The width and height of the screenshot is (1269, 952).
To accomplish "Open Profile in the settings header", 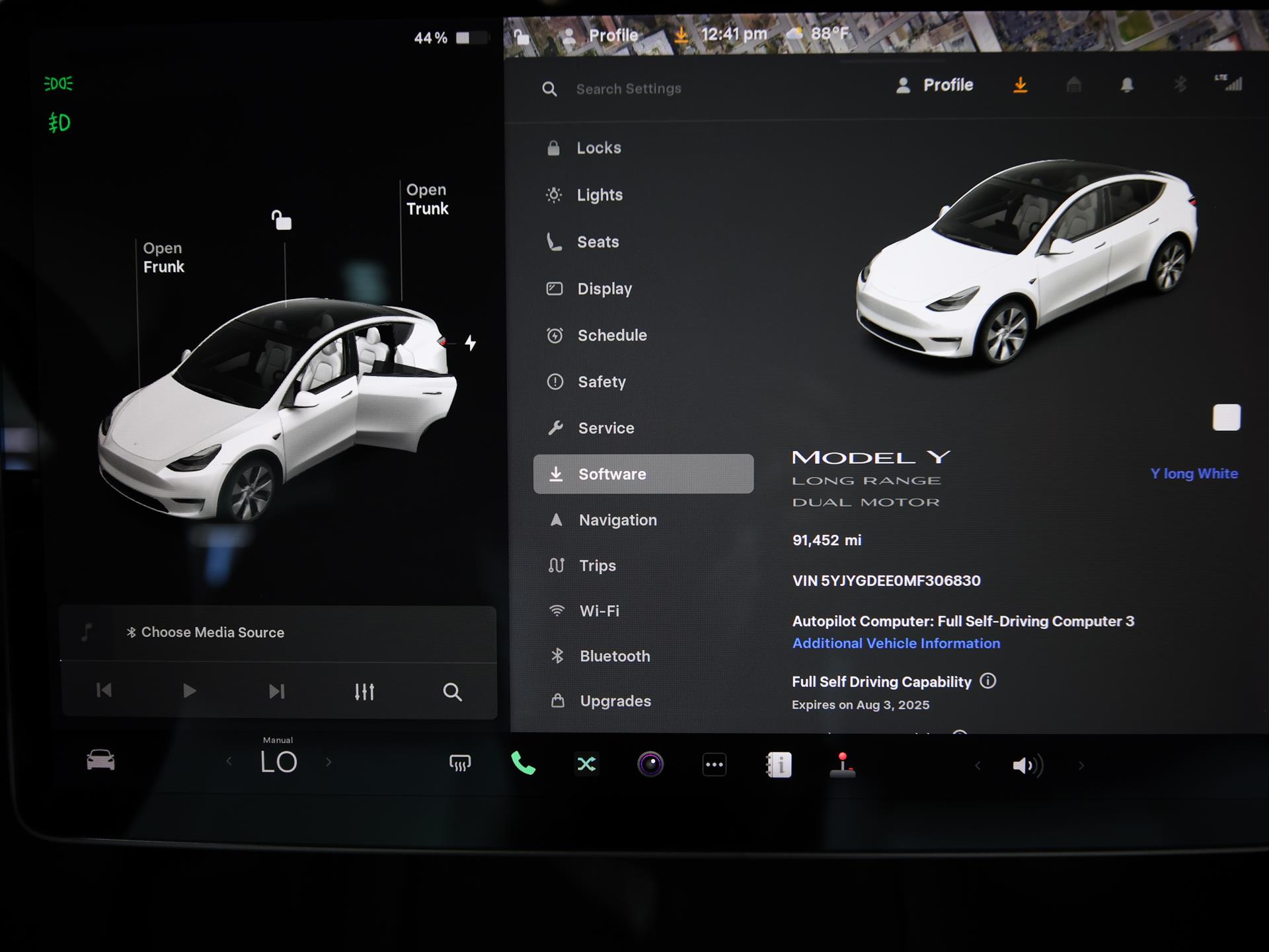I will pos(935,85).
